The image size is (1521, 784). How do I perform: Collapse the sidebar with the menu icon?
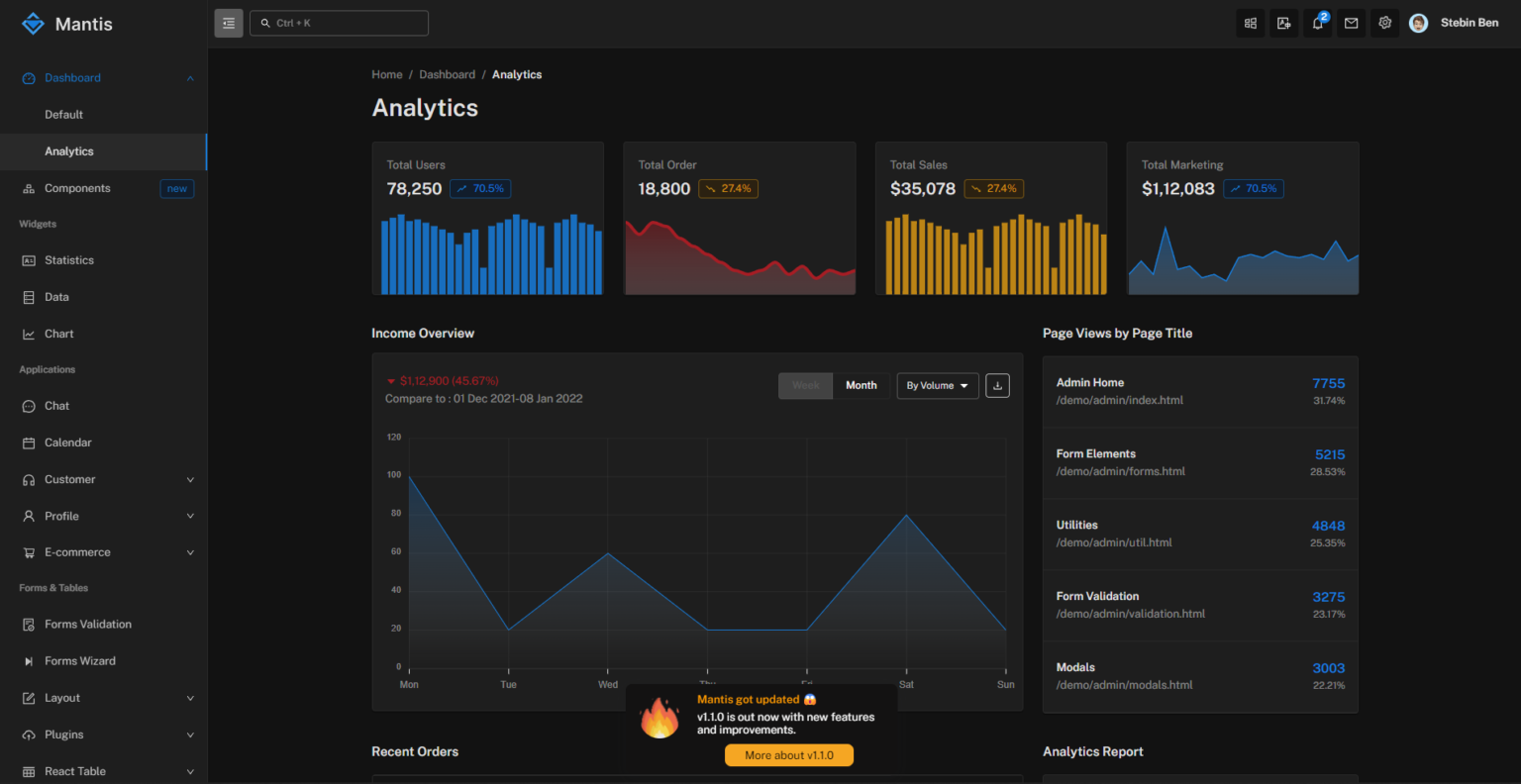point(229,23)
